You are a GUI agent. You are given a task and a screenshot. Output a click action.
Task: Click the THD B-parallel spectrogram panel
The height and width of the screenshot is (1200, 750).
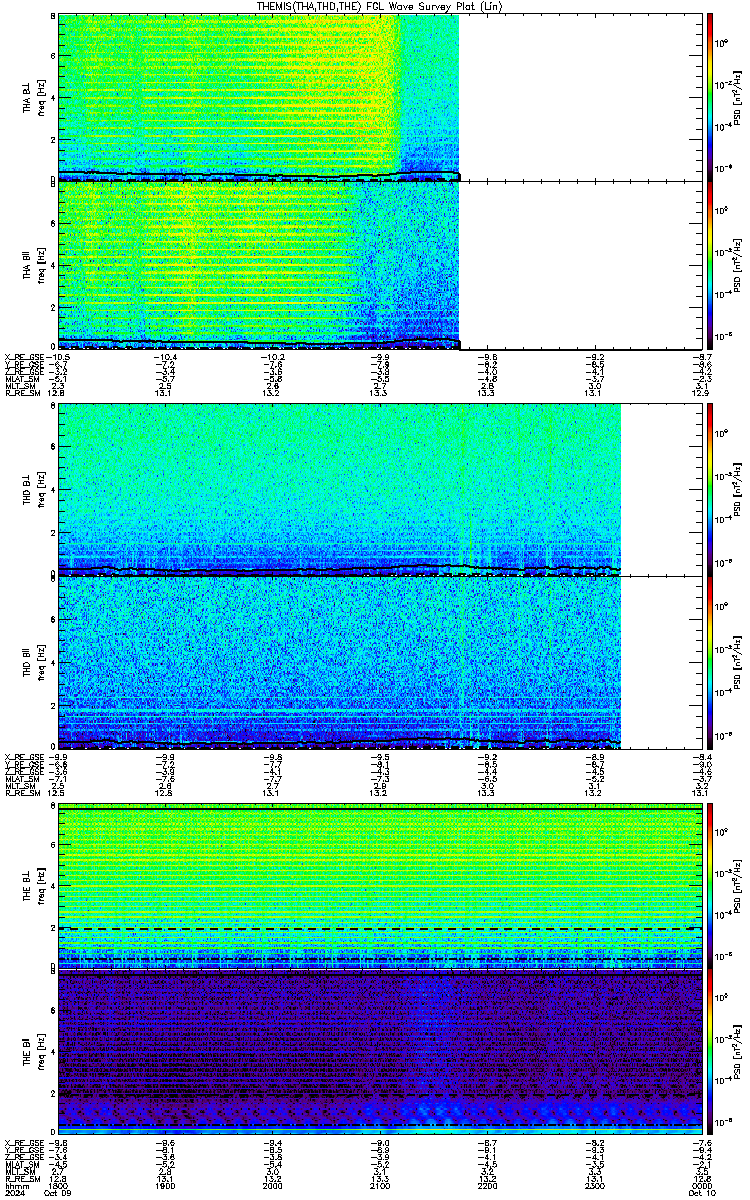(x=378, y=661)
